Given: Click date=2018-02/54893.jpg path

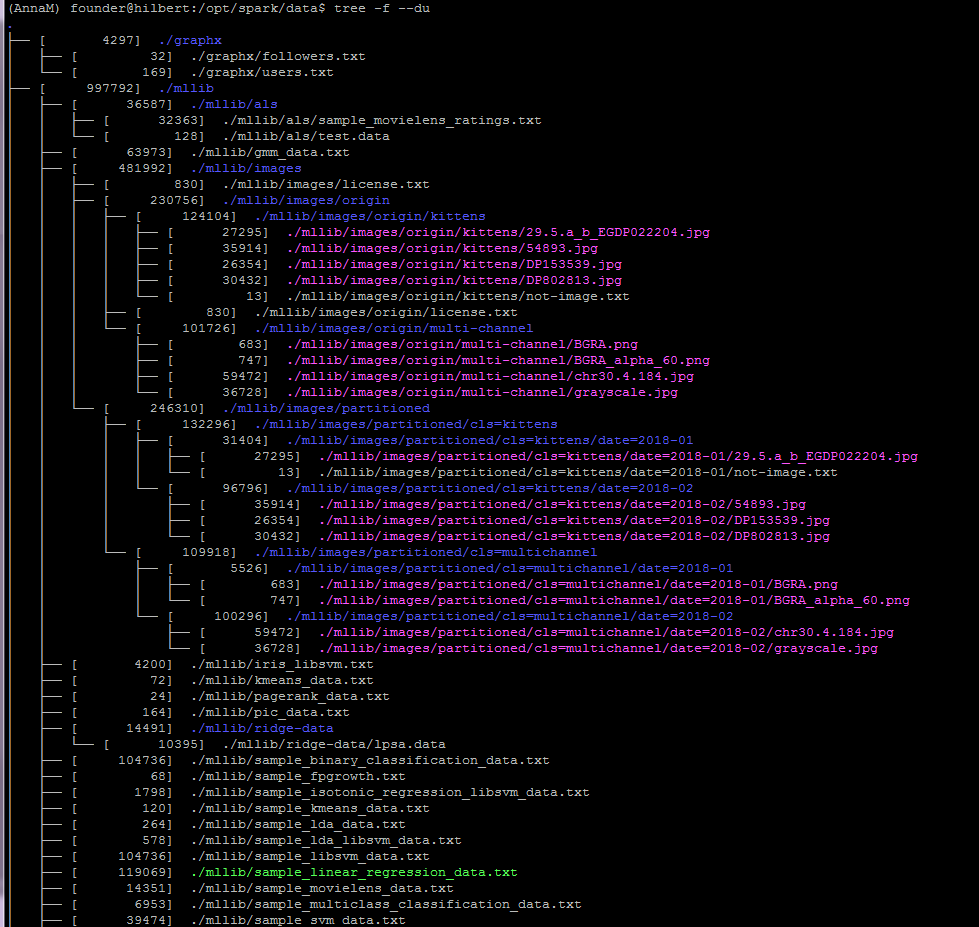Looking at the screenshot, I should pos(562,504).
